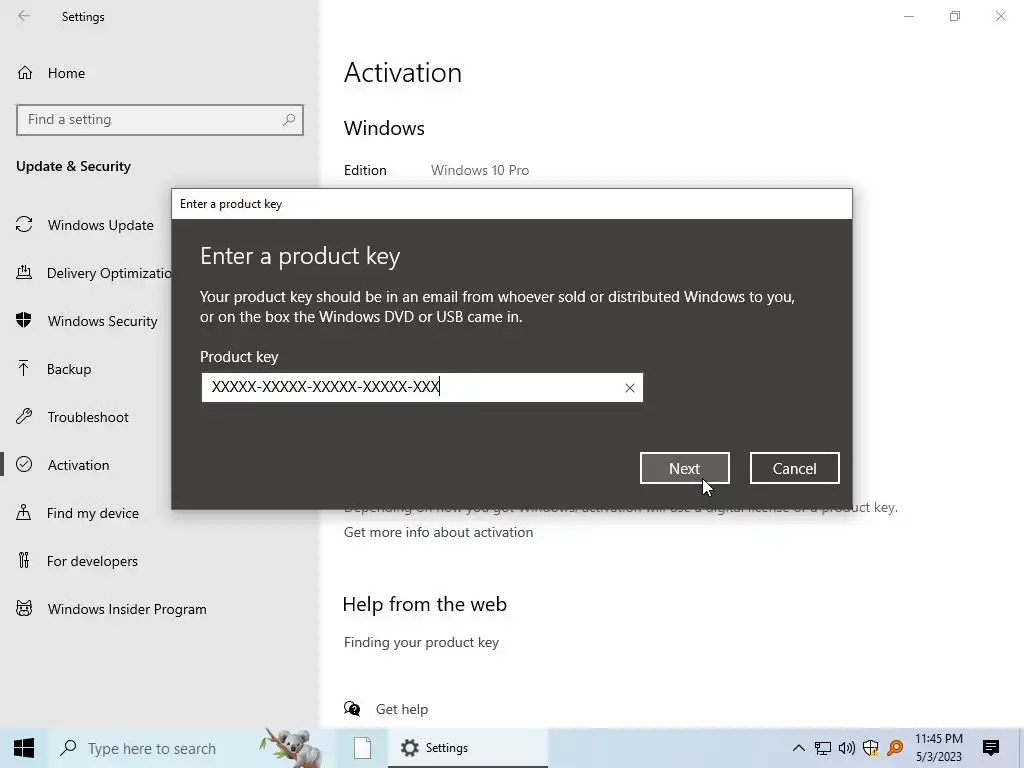This screenshot has height=768, width=1024.
Task: Minimize the Settings window
Action: 909,16
